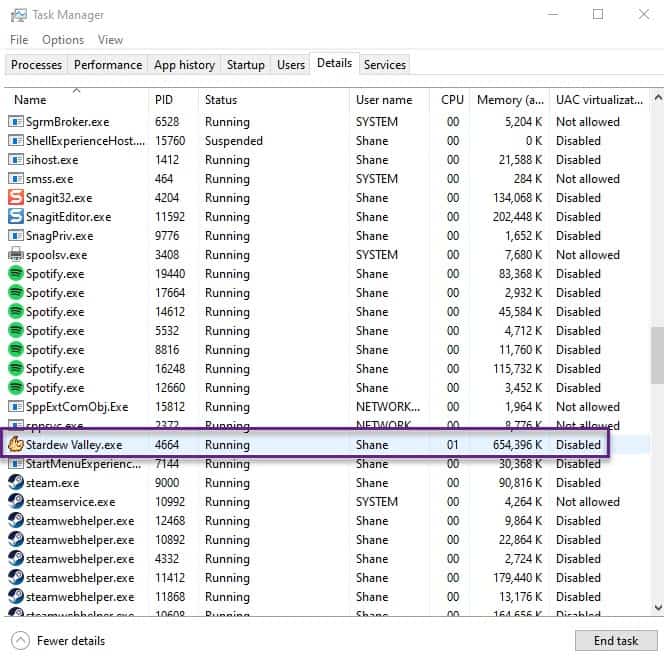Click the scrollbar up arrow

click(658, 98)
